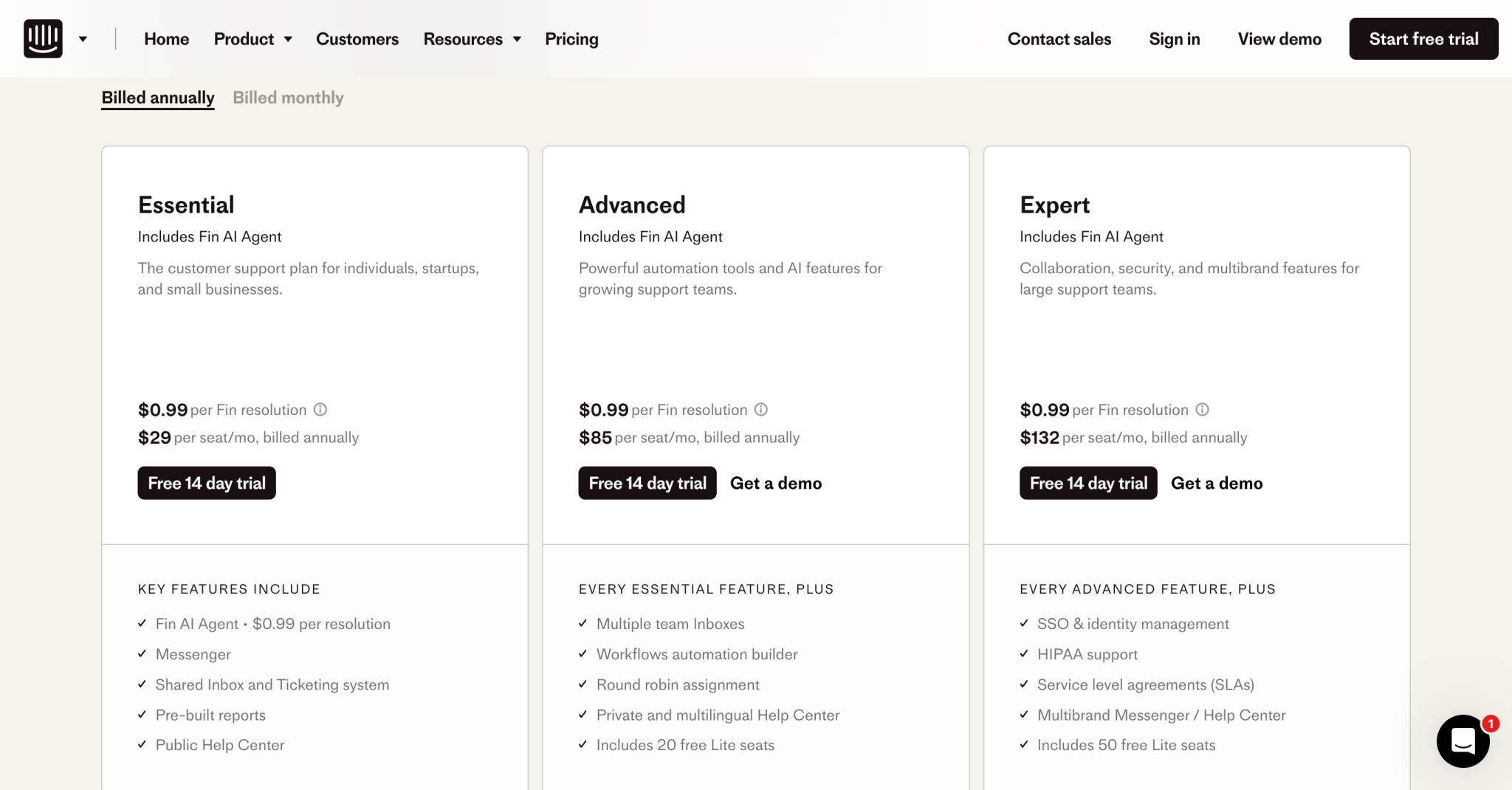This screenshot has width=1512, height=790.
Task: Switch billing to Billed monthly
Action: (x=288, y=97)
